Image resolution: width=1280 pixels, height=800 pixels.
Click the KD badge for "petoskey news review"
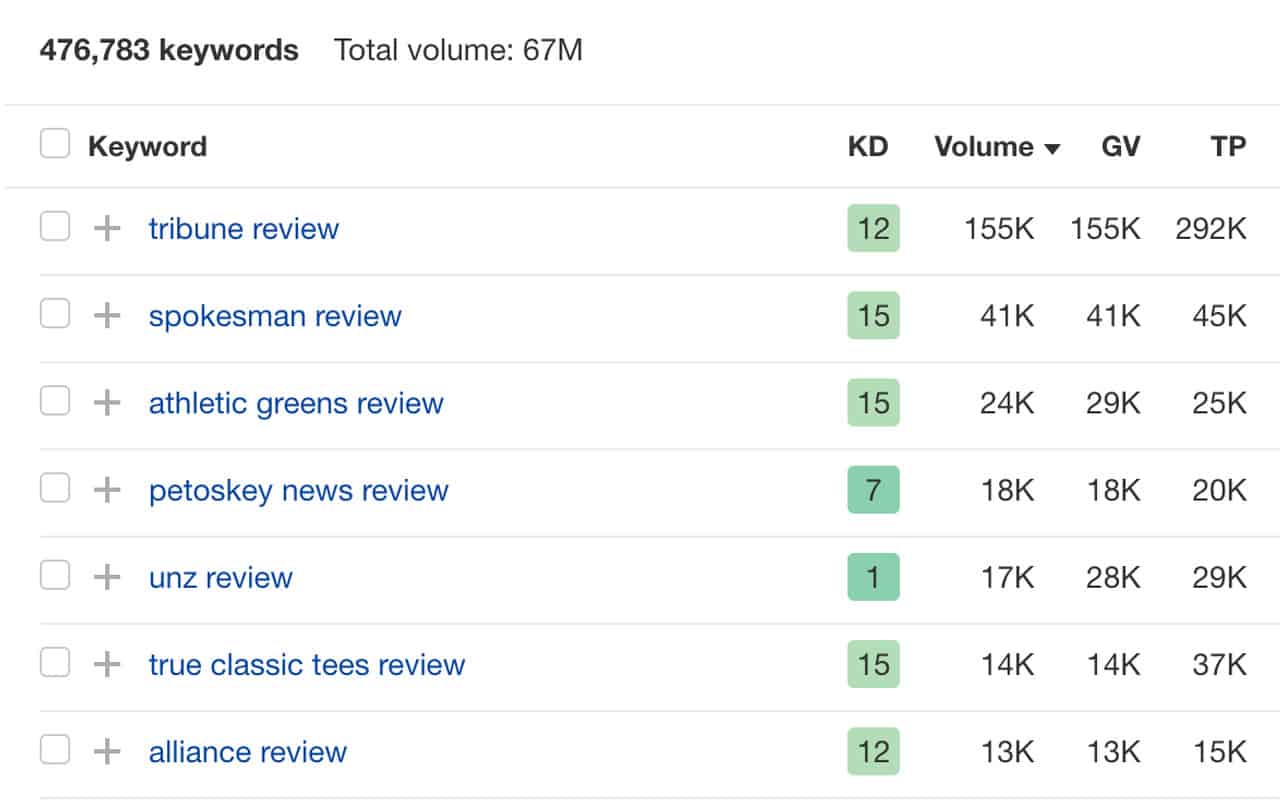[873, 490]
